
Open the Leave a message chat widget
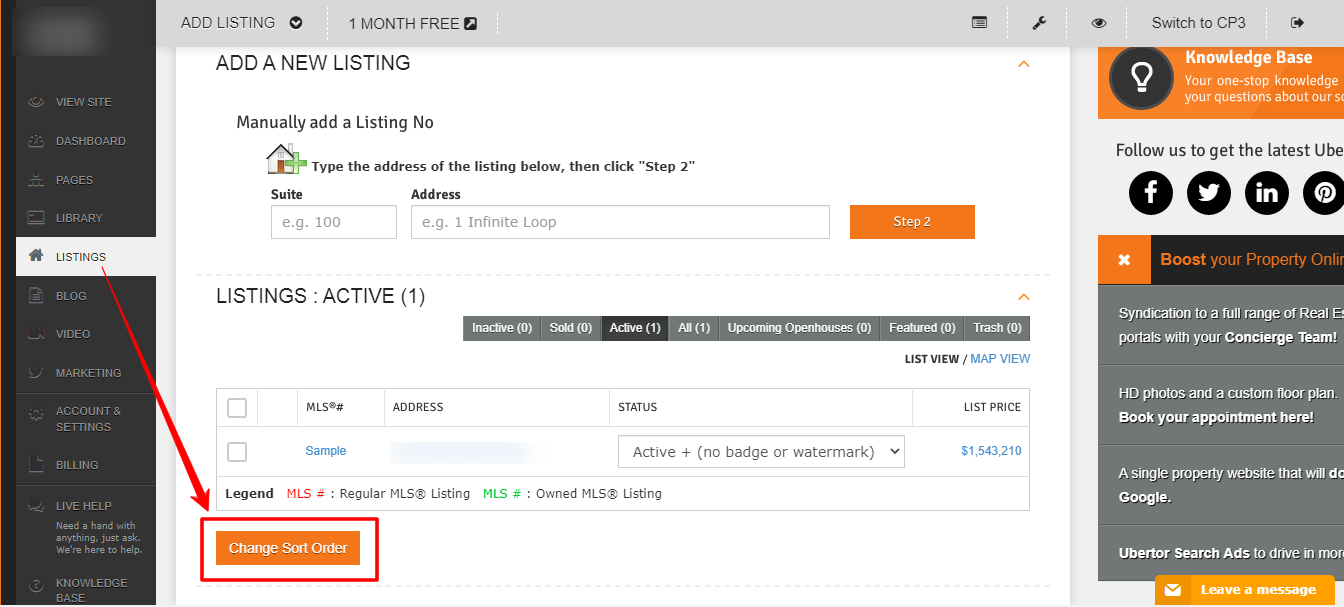pyautogui.click(x=1245, y=590)
